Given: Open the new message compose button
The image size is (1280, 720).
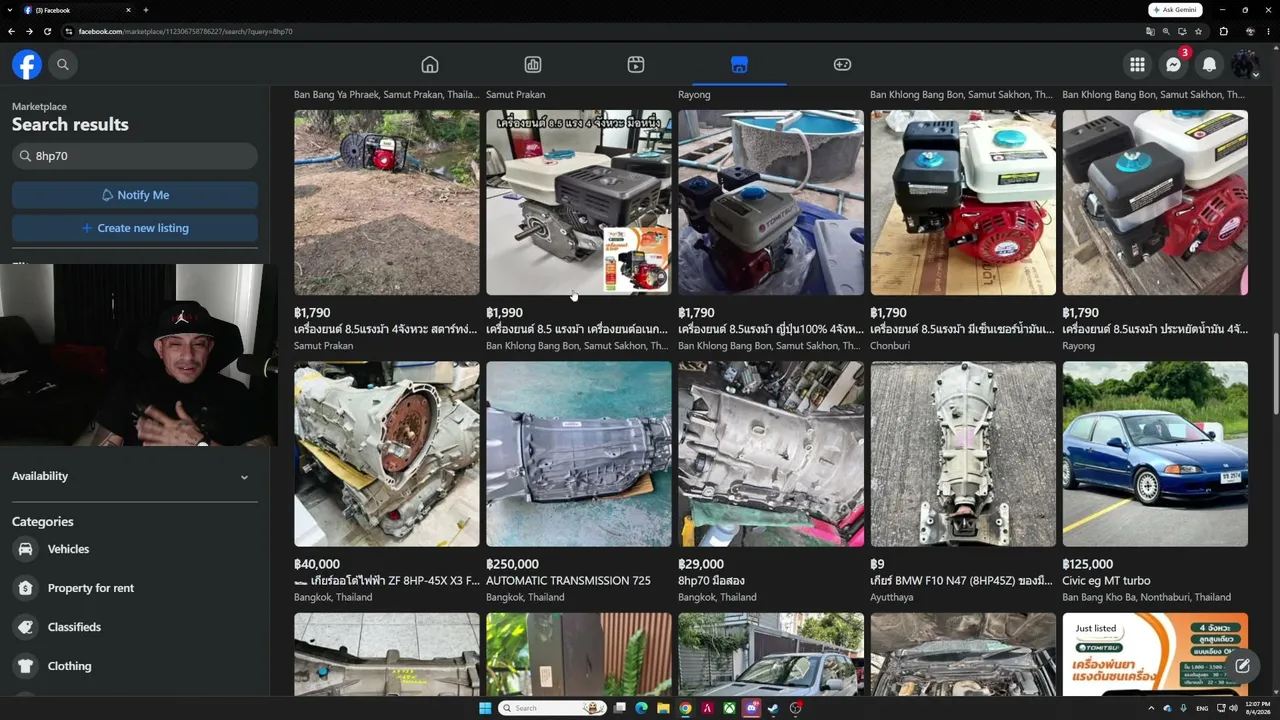Looking at the screenshot, I should [x=1242, y=666].
